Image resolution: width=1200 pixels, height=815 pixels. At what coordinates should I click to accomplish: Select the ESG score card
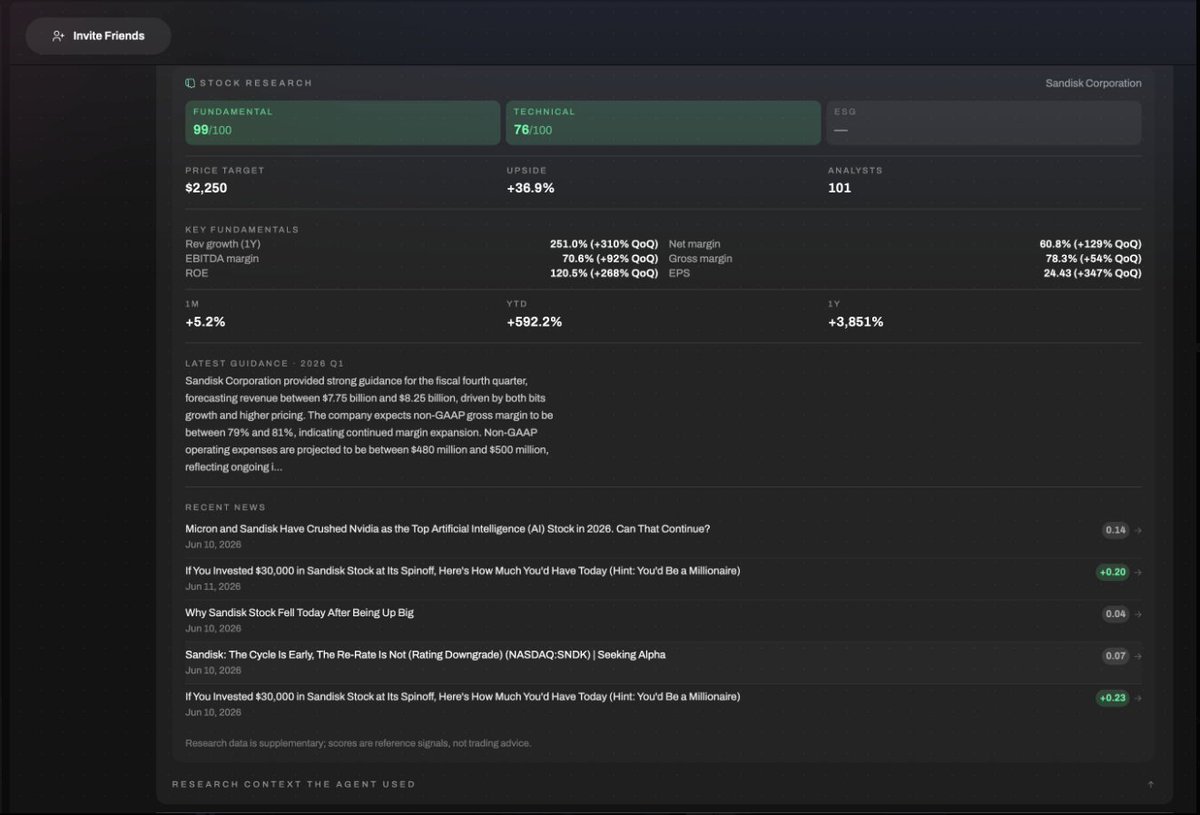click(983, 122)
